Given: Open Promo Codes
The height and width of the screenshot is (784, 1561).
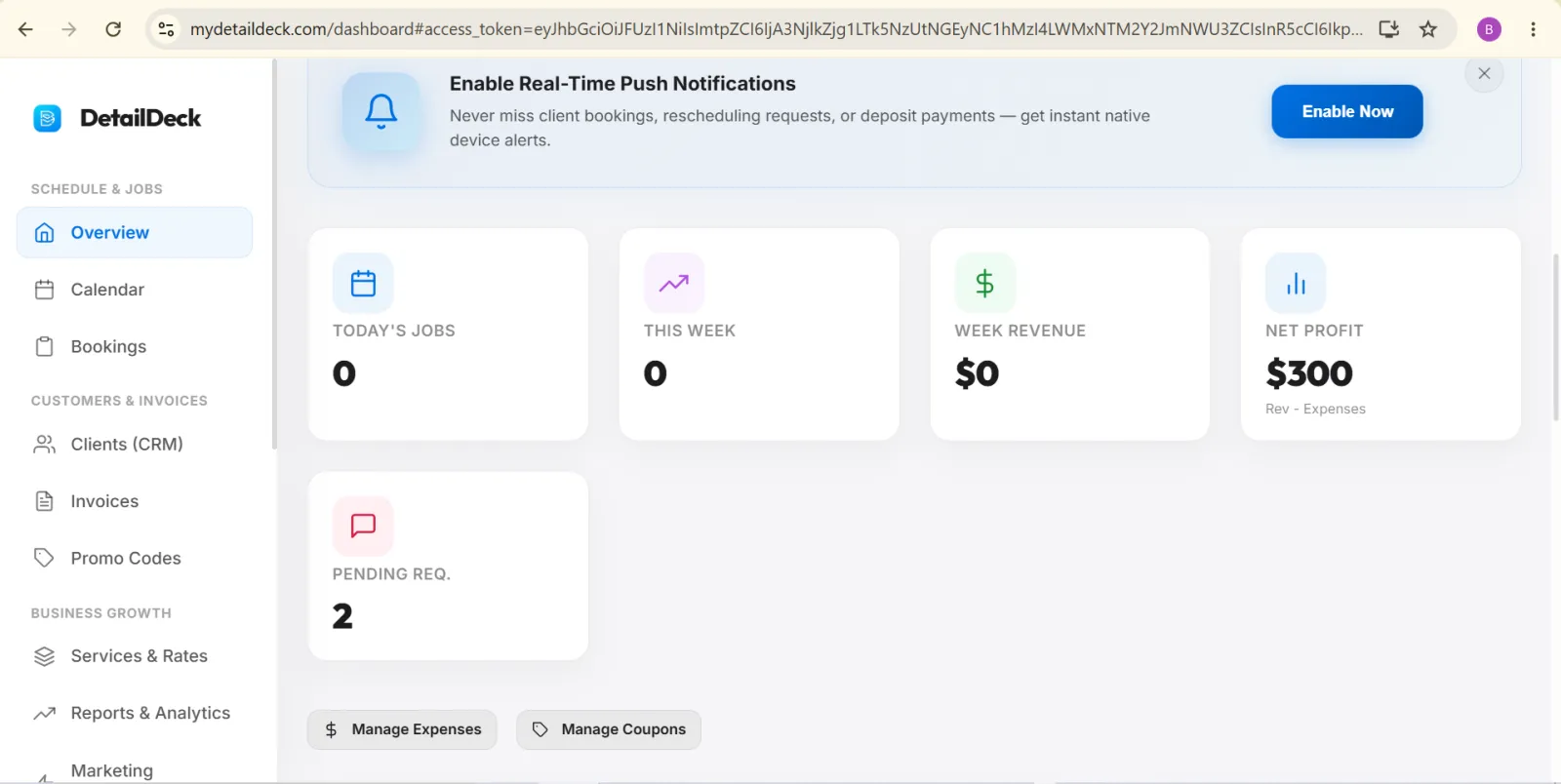Looking at the screenshot, I should pyautogui.click(x=135, y=558).
